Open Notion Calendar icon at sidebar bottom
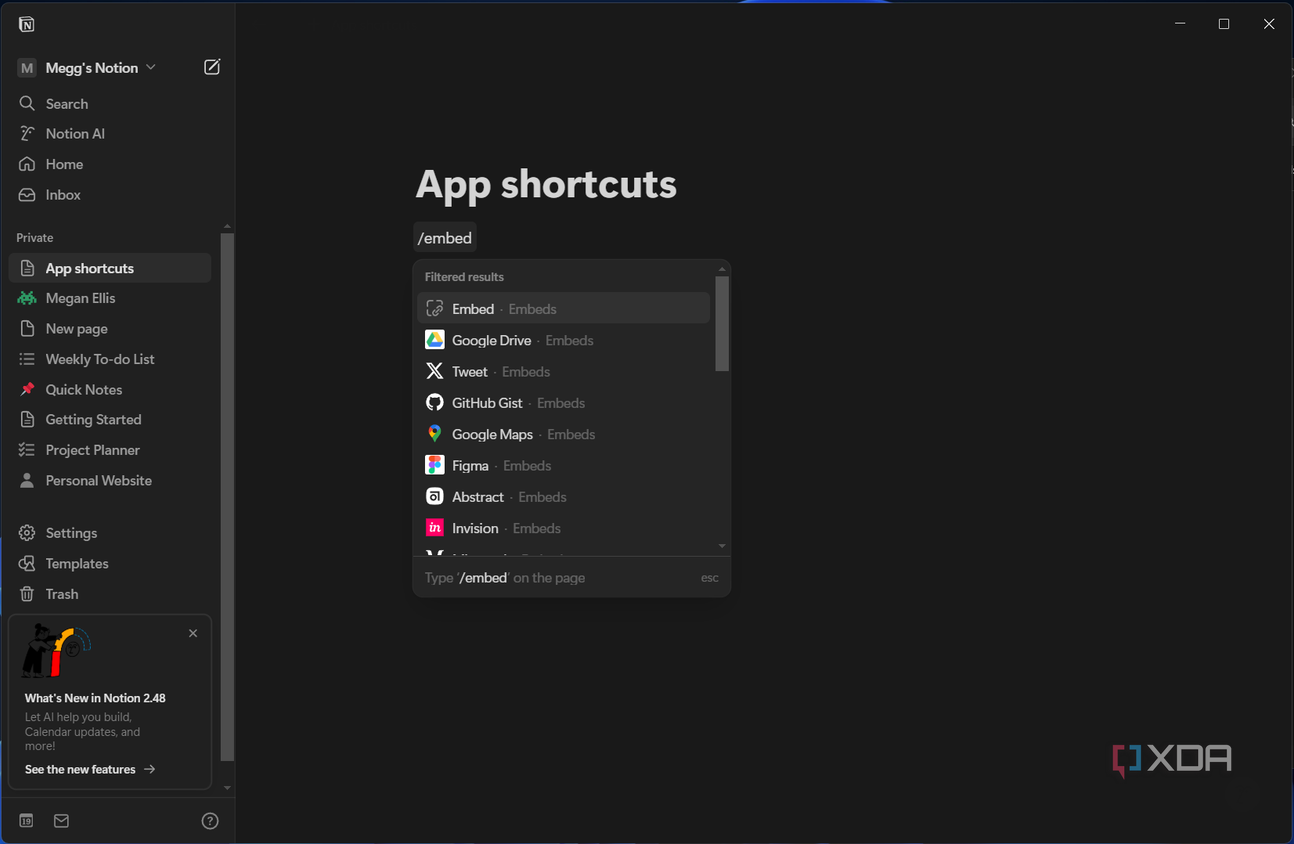Viewport: 1294px width, 844px height. pyautogui.click(x=27, y=821)
